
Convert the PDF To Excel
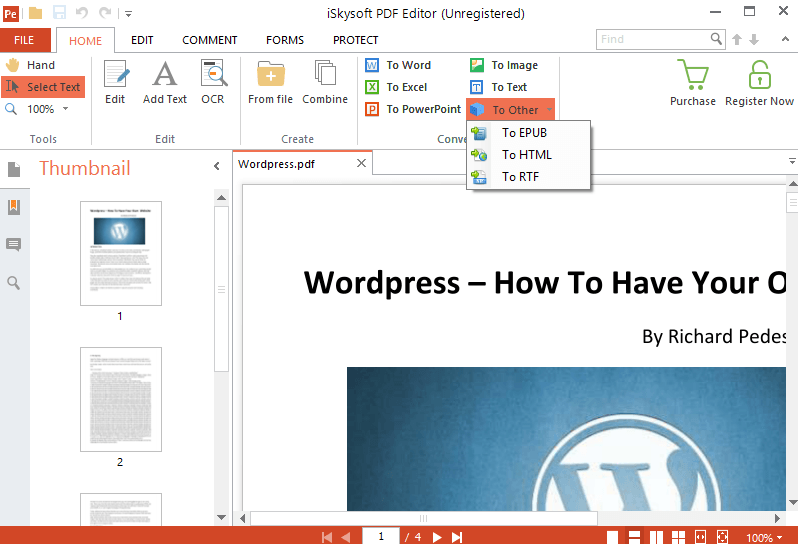coord(396,87)
